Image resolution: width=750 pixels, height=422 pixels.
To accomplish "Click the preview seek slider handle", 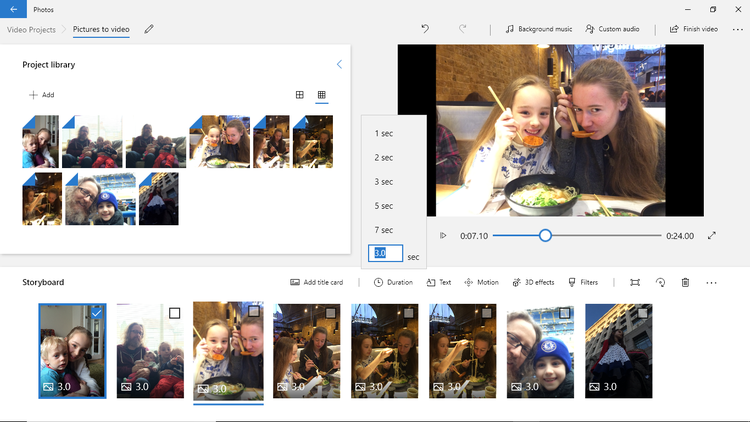I will point(545,235).
